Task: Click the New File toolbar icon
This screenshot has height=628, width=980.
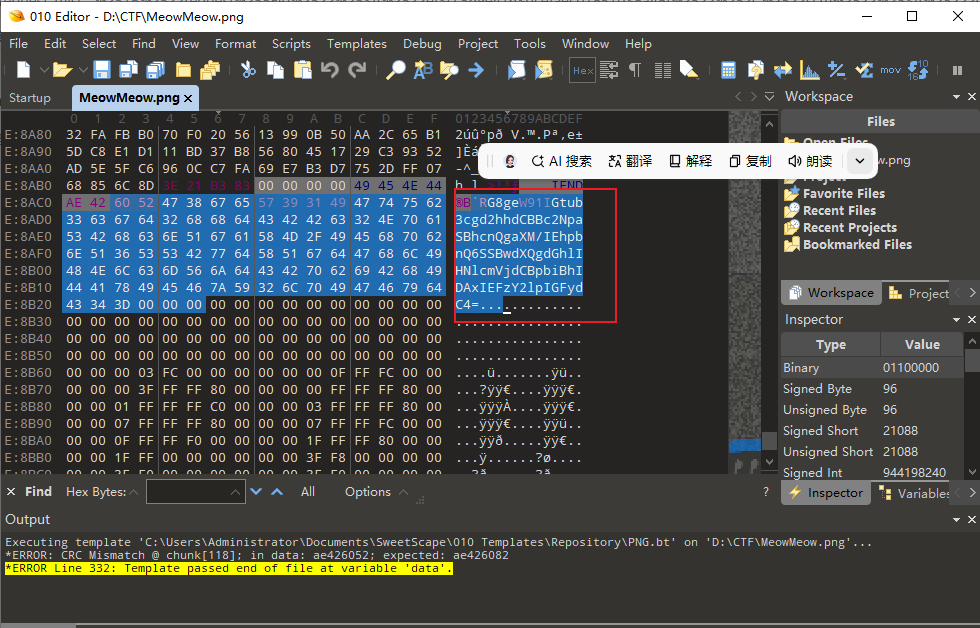Action: tap(23, 70)
